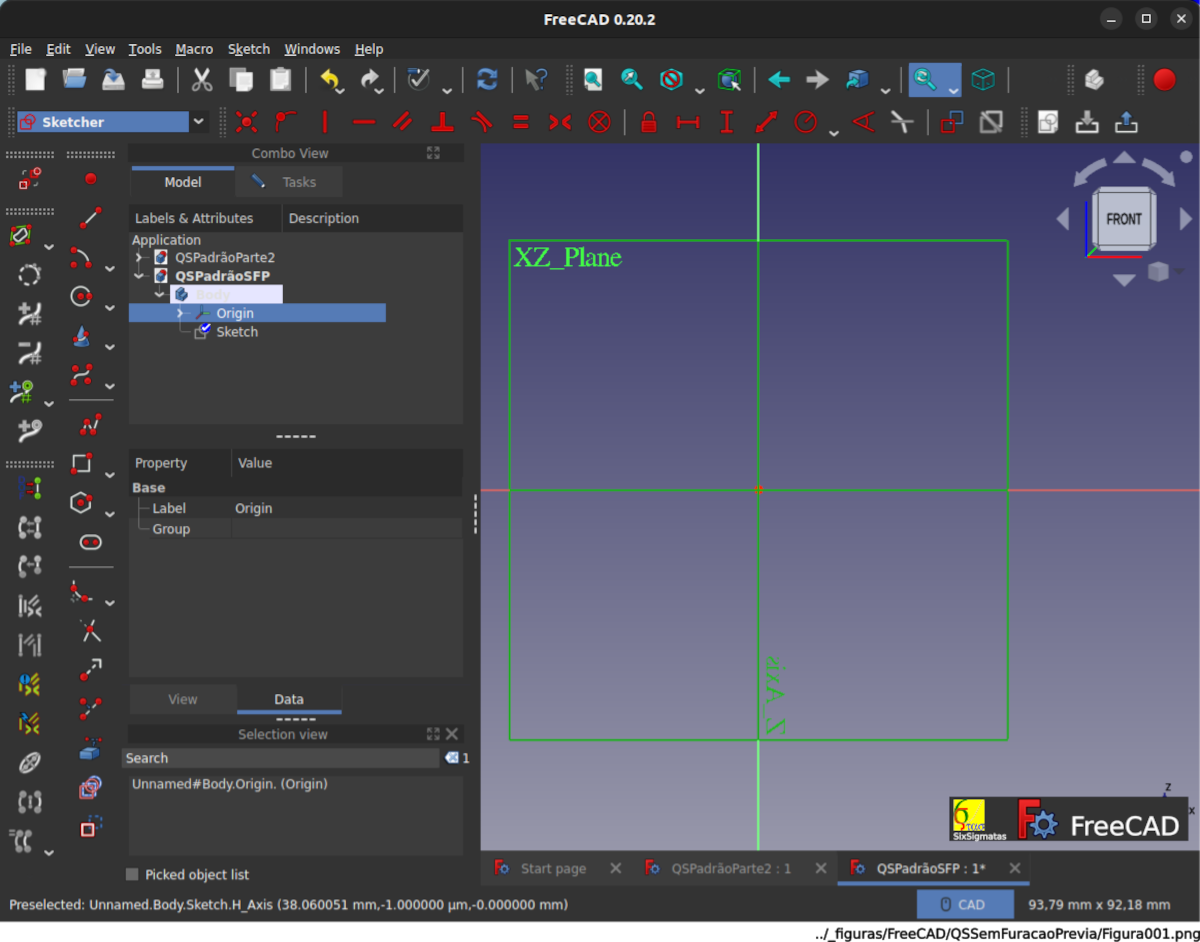Click the Label value Origin in properties
This screenshot has width=1200, height=942.
click(x=254, y=508)
